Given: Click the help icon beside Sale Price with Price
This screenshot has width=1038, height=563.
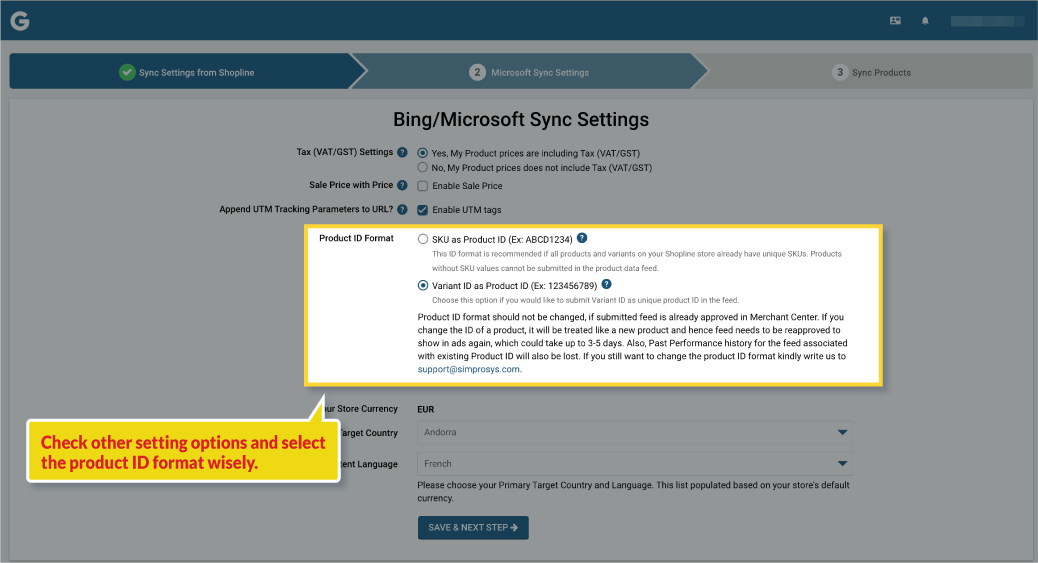Looking at the screenshot, I should (402, 185).
